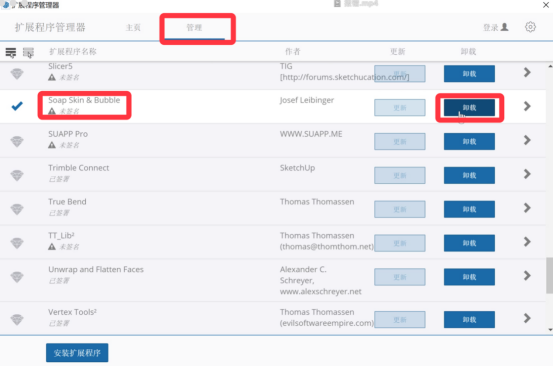Click the Soap Skin & Bubble name

(84, 100)
